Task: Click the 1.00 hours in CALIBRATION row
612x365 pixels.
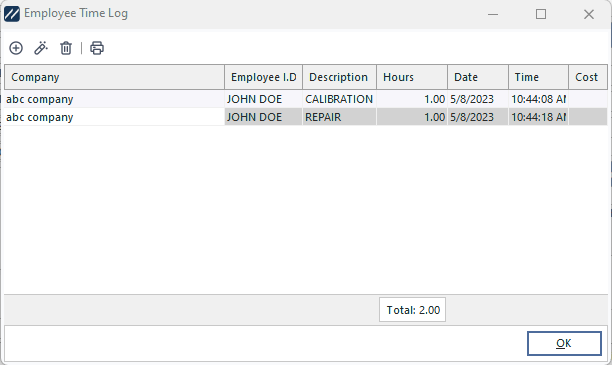Action: click(412, 99)
